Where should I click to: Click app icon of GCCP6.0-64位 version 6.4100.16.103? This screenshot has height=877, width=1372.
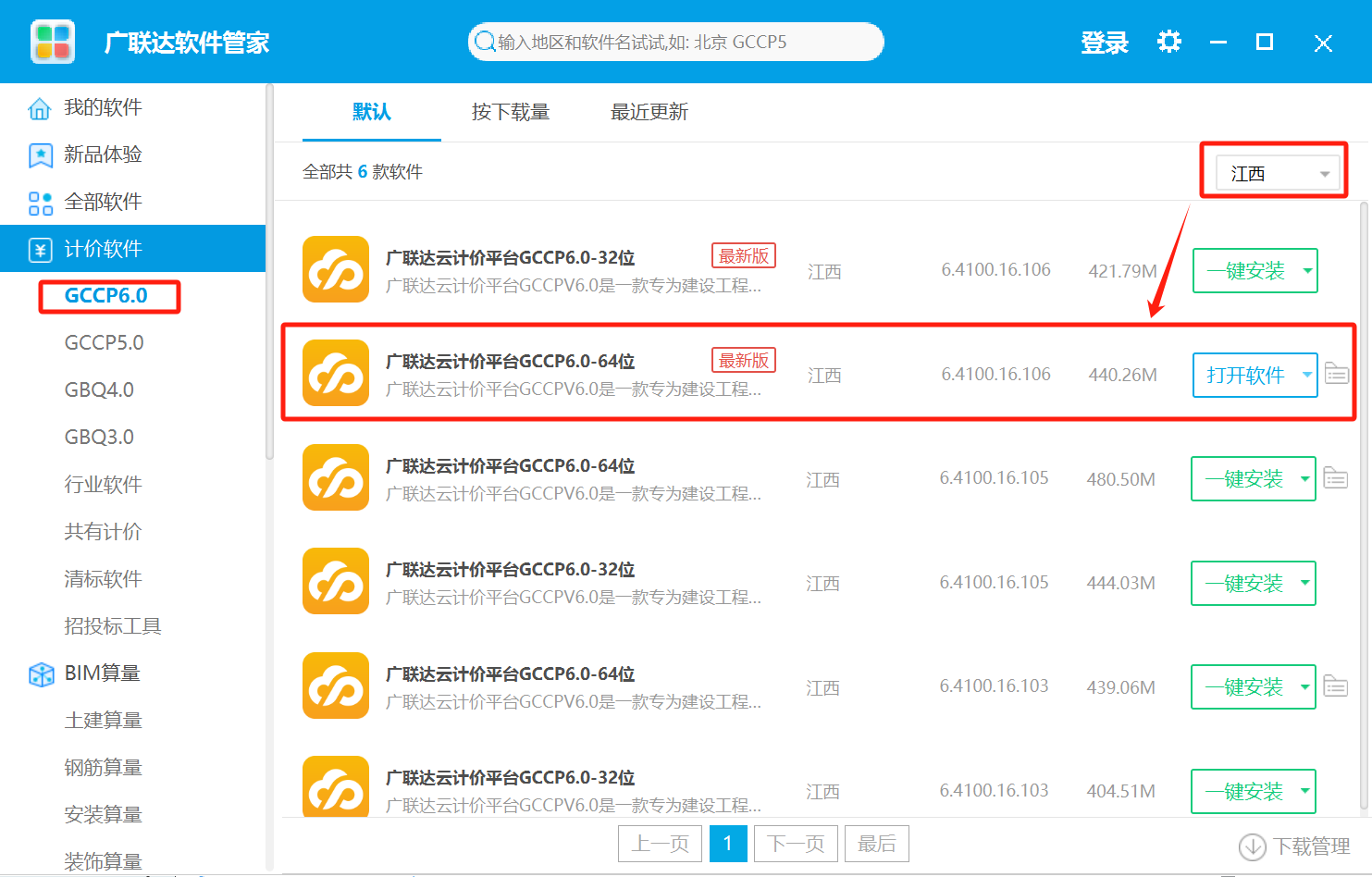tap(336, 686)
